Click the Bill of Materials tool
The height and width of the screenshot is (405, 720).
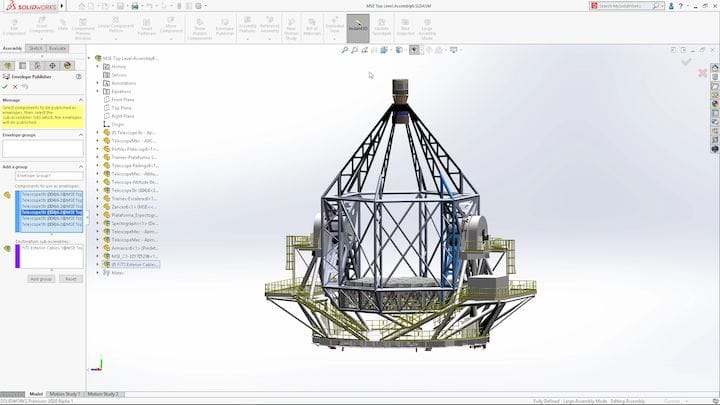(x=313, y=27)
